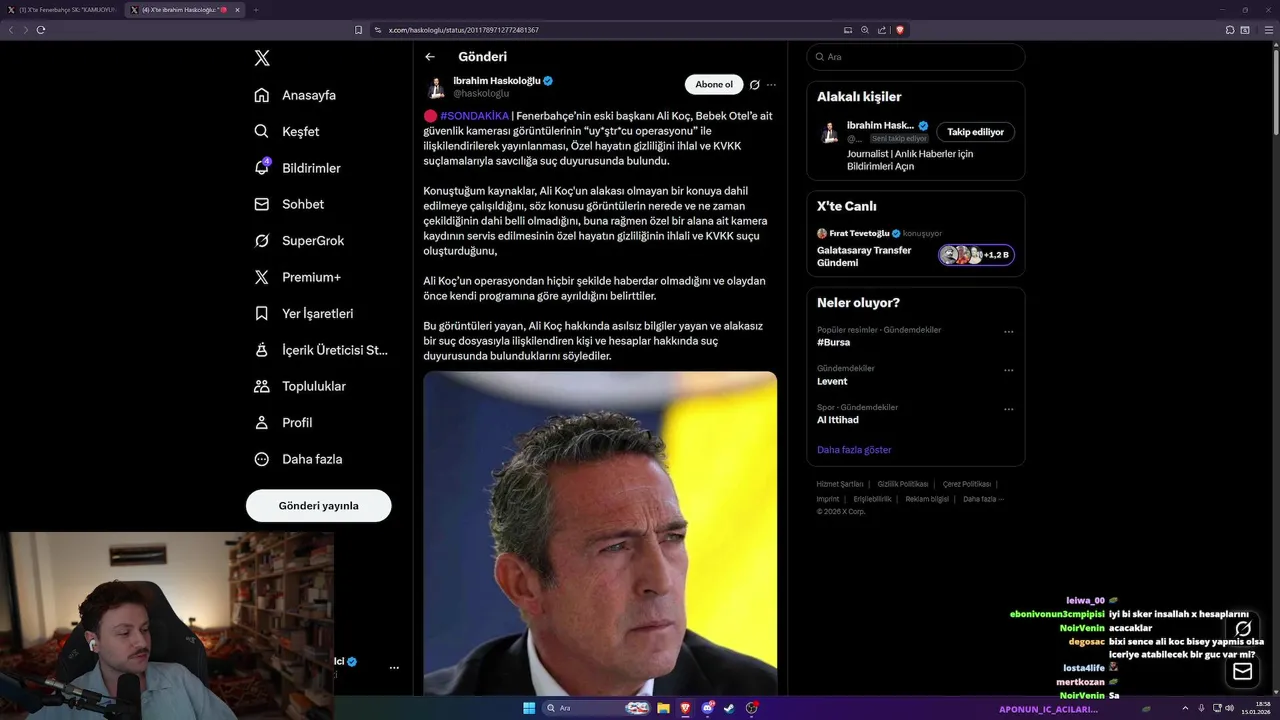Show hidden system tray icons

[1184, 708]
